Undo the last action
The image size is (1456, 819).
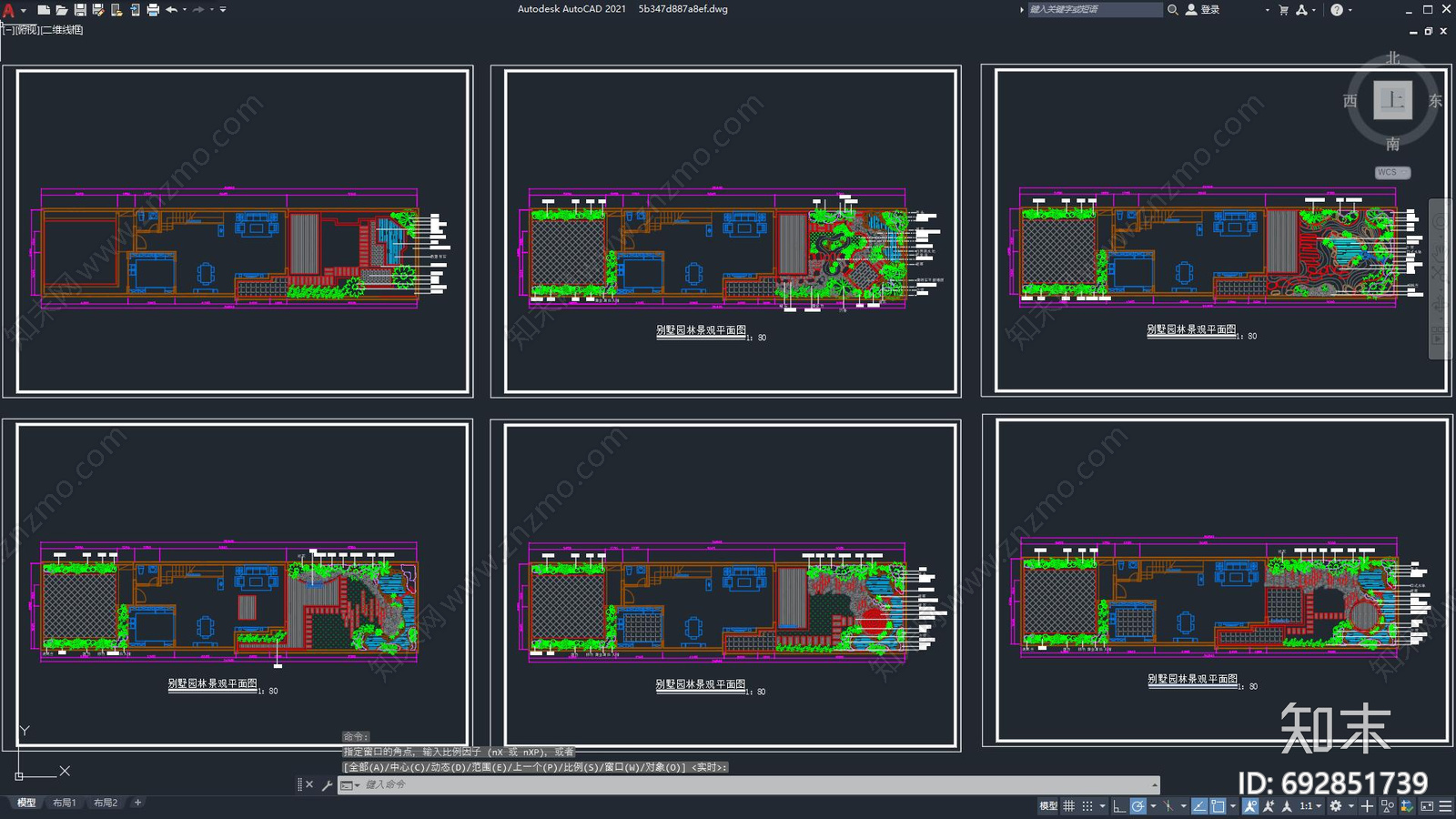pos(171,10)
